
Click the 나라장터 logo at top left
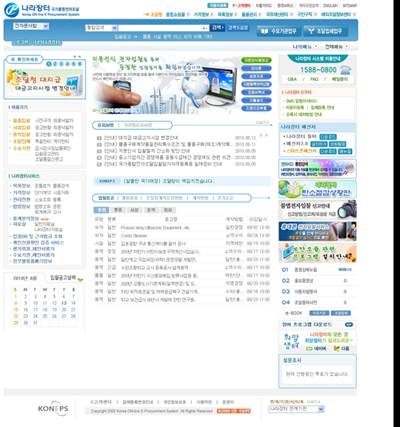click(x=42, y=10)
